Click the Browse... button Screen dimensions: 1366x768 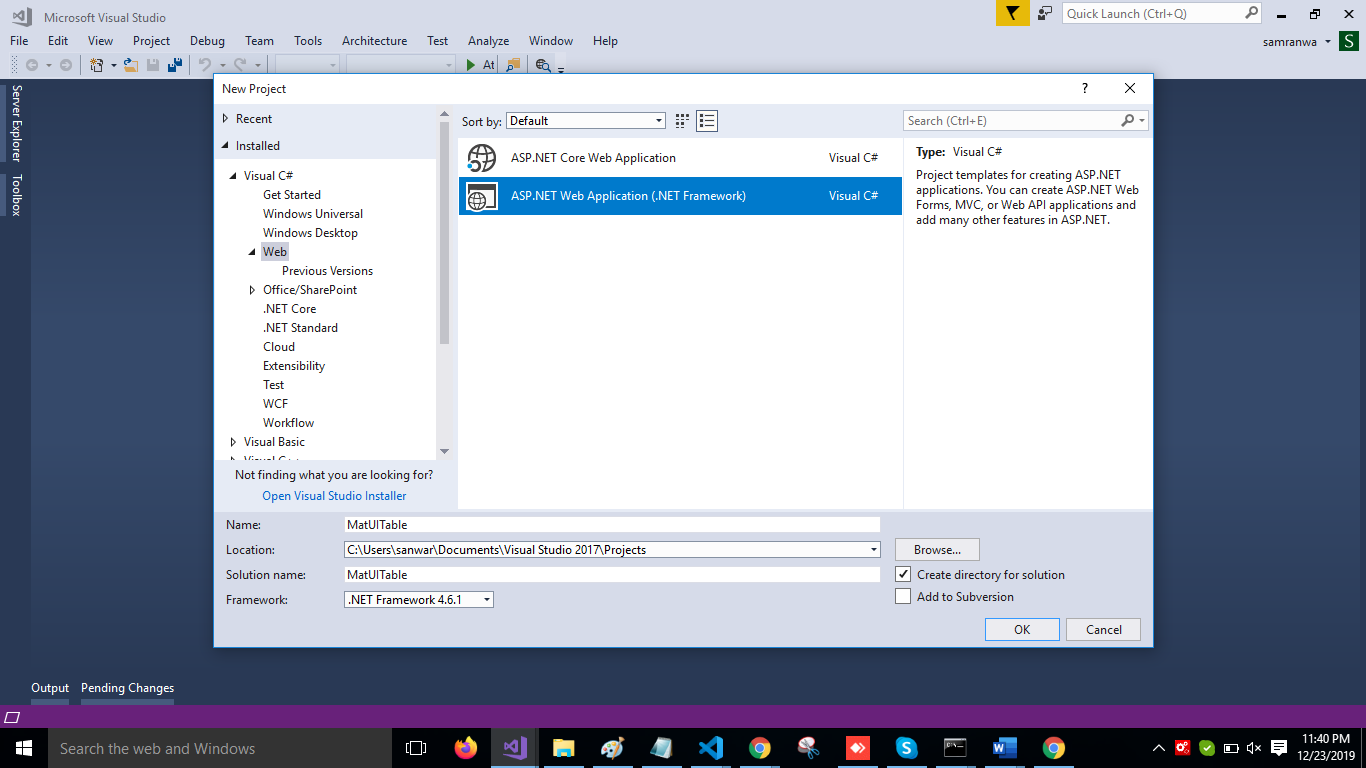pyautogui.click(x=937, y=549)
